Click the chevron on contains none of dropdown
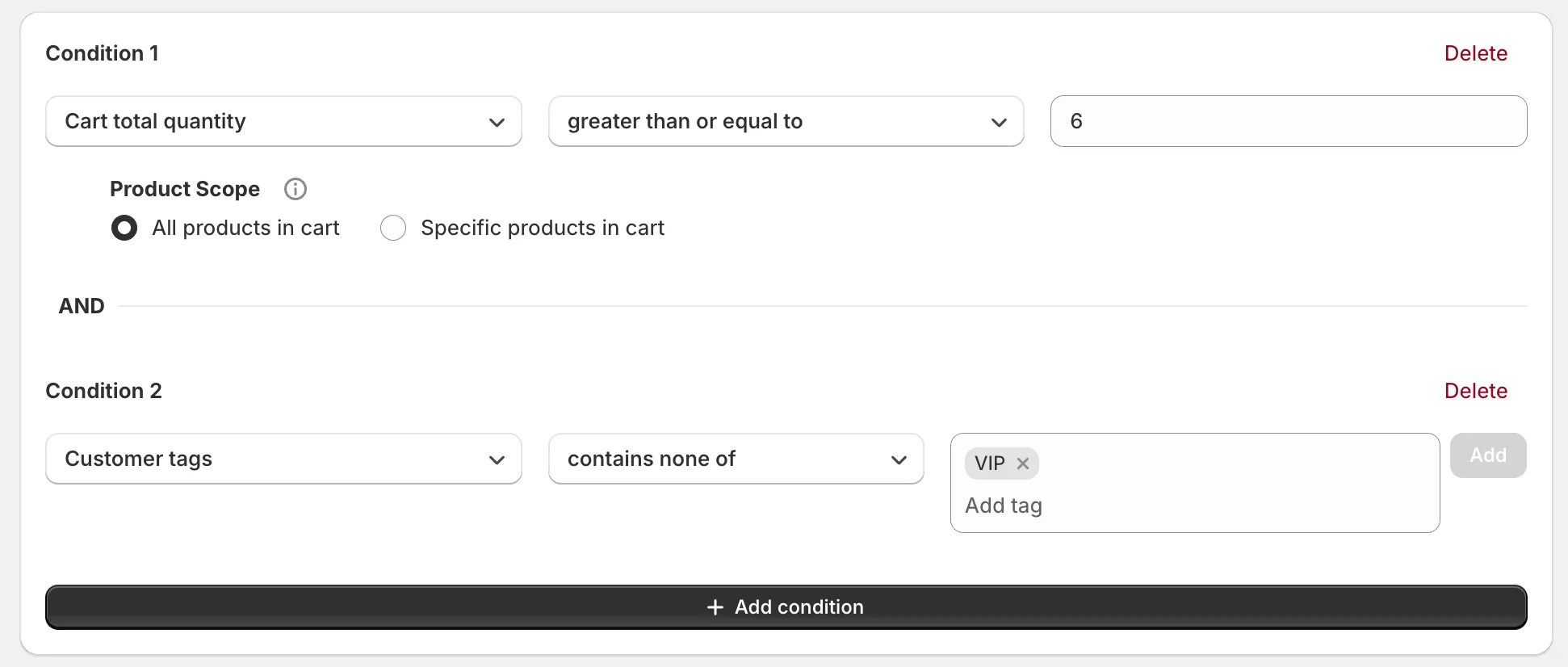The image size is (1568, 667). click(899, 459)
